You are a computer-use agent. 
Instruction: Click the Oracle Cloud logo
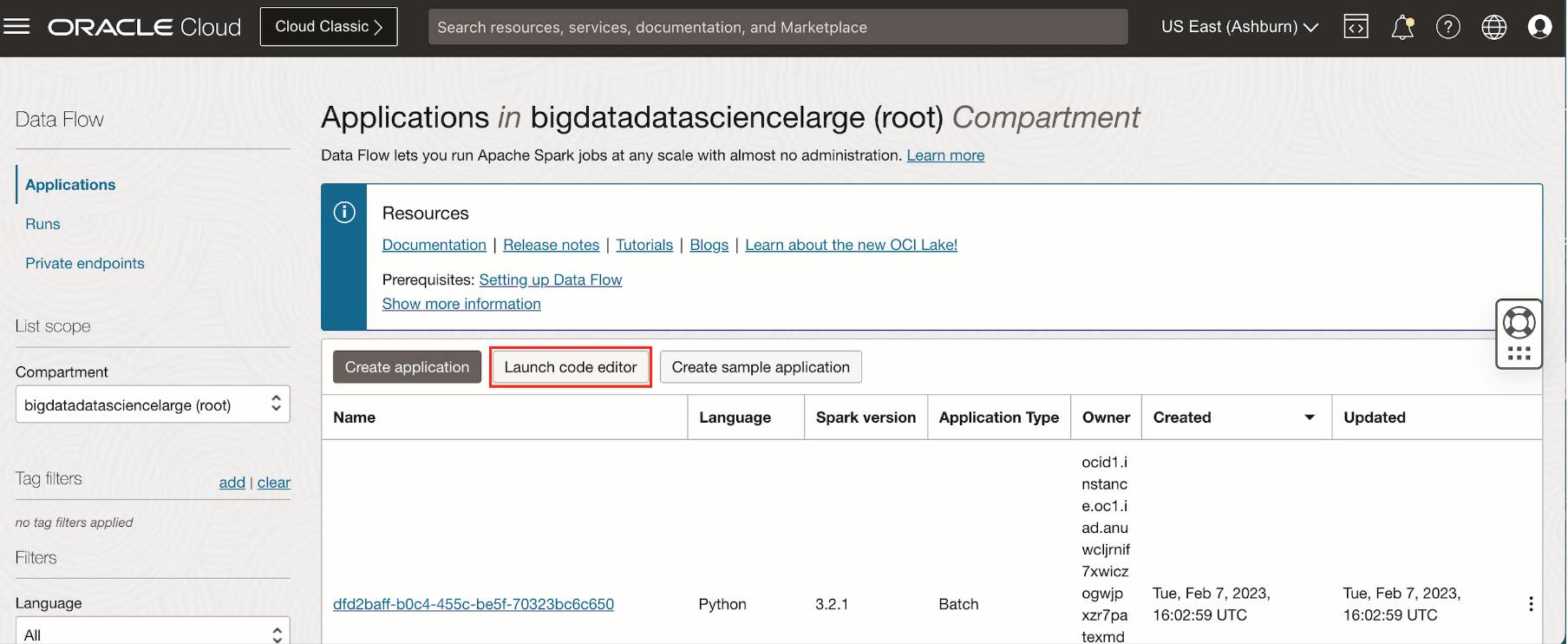pyautogui.click(x=145, y=27)
